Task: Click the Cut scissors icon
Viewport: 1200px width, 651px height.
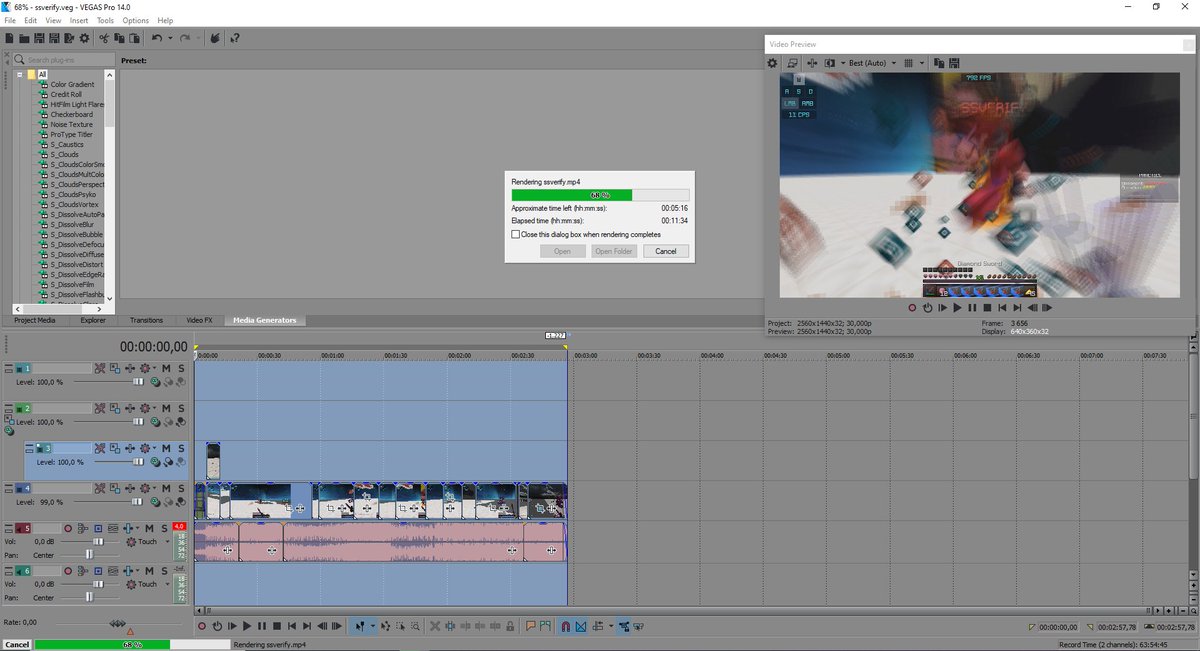Action: click(104, 38)
